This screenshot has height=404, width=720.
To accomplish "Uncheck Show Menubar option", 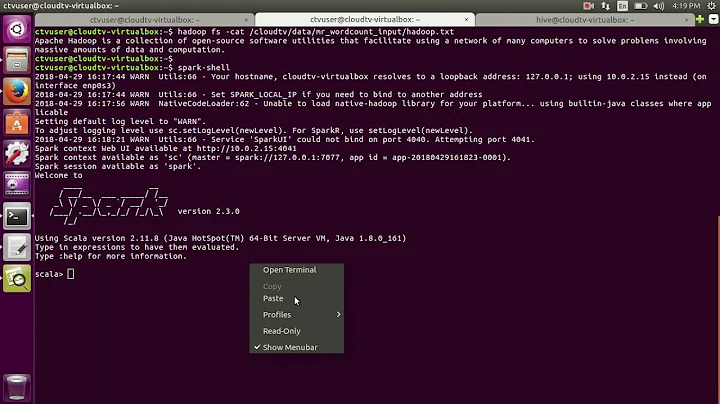I will [x=297, y=348].
